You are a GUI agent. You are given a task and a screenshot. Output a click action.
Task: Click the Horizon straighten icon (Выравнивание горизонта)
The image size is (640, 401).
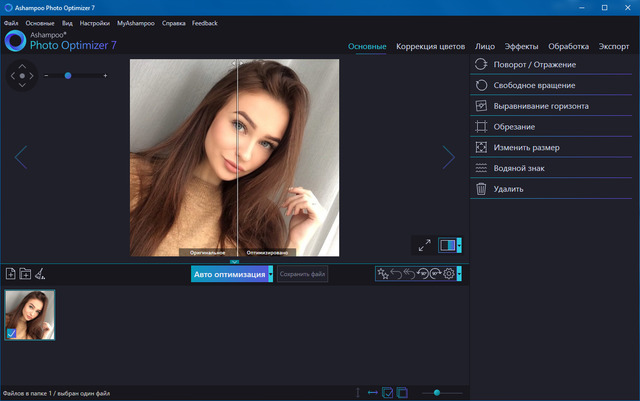click(x=481, y=106)
